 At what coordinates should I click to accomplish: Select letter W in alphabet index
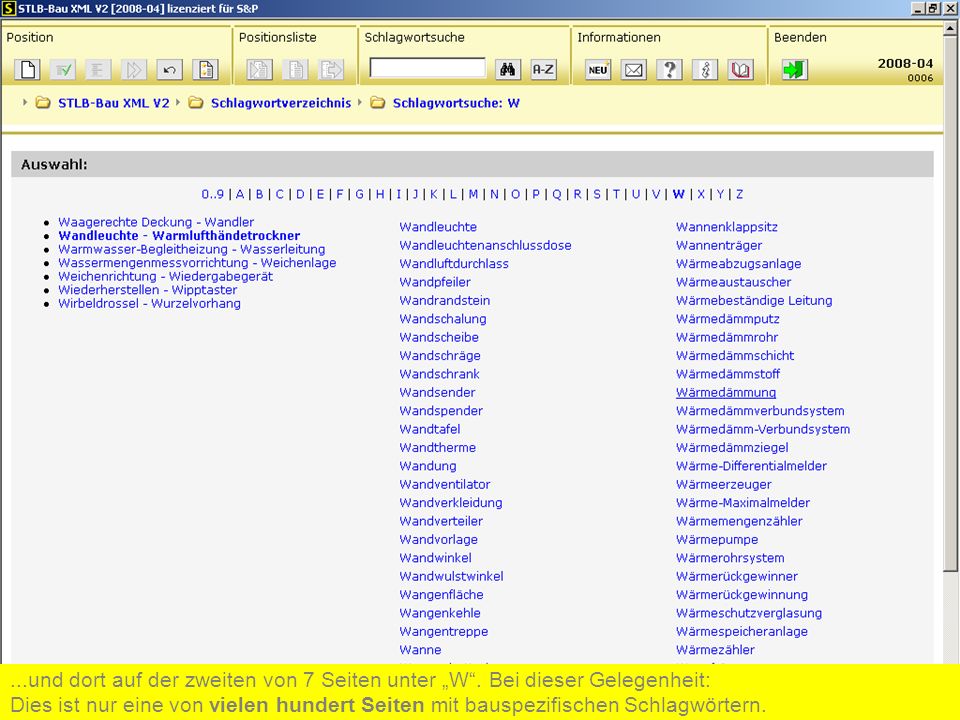click(x=678, y=194)
